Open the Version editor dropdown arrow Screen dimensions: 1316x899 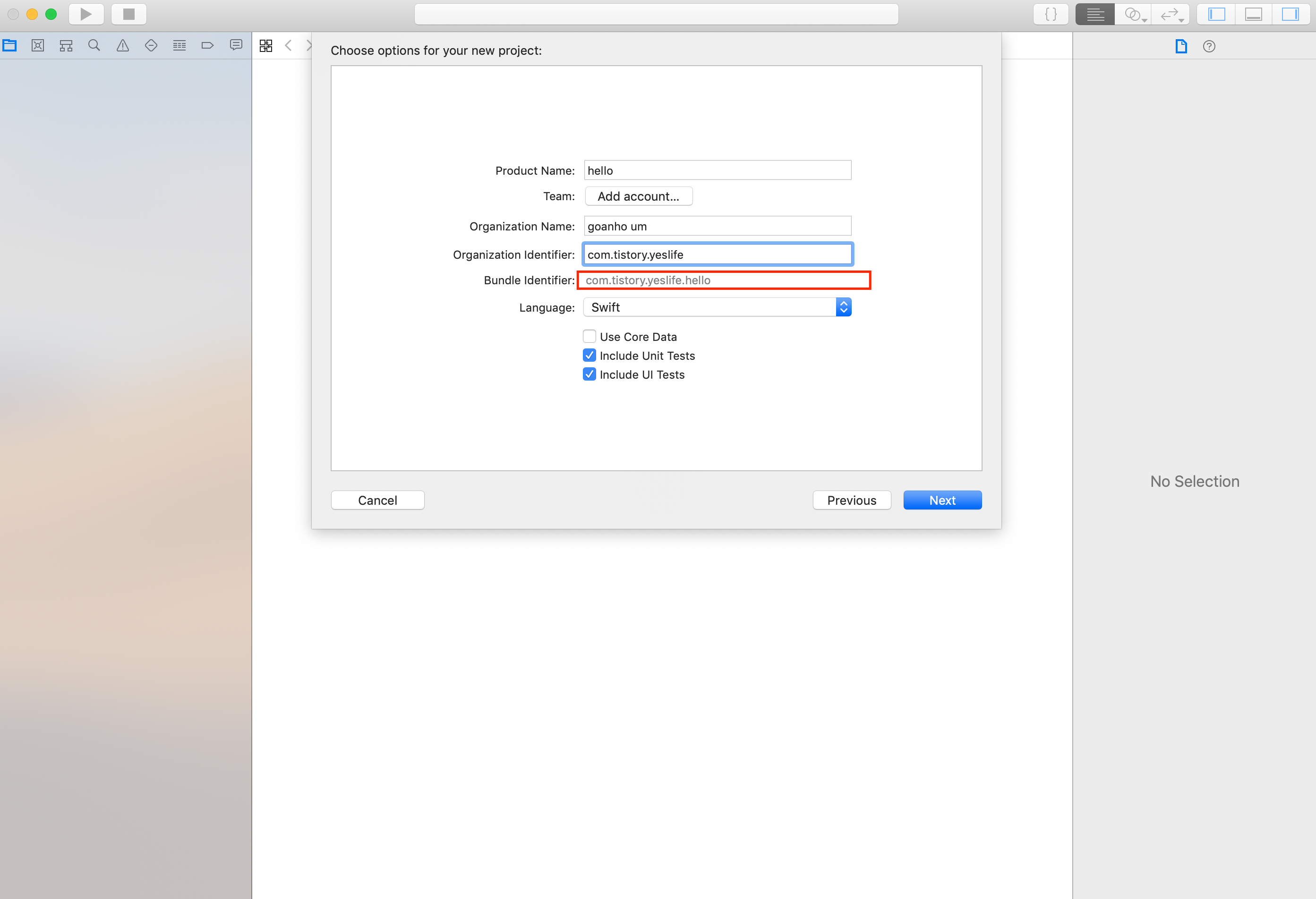click(x=1181, y=20)
